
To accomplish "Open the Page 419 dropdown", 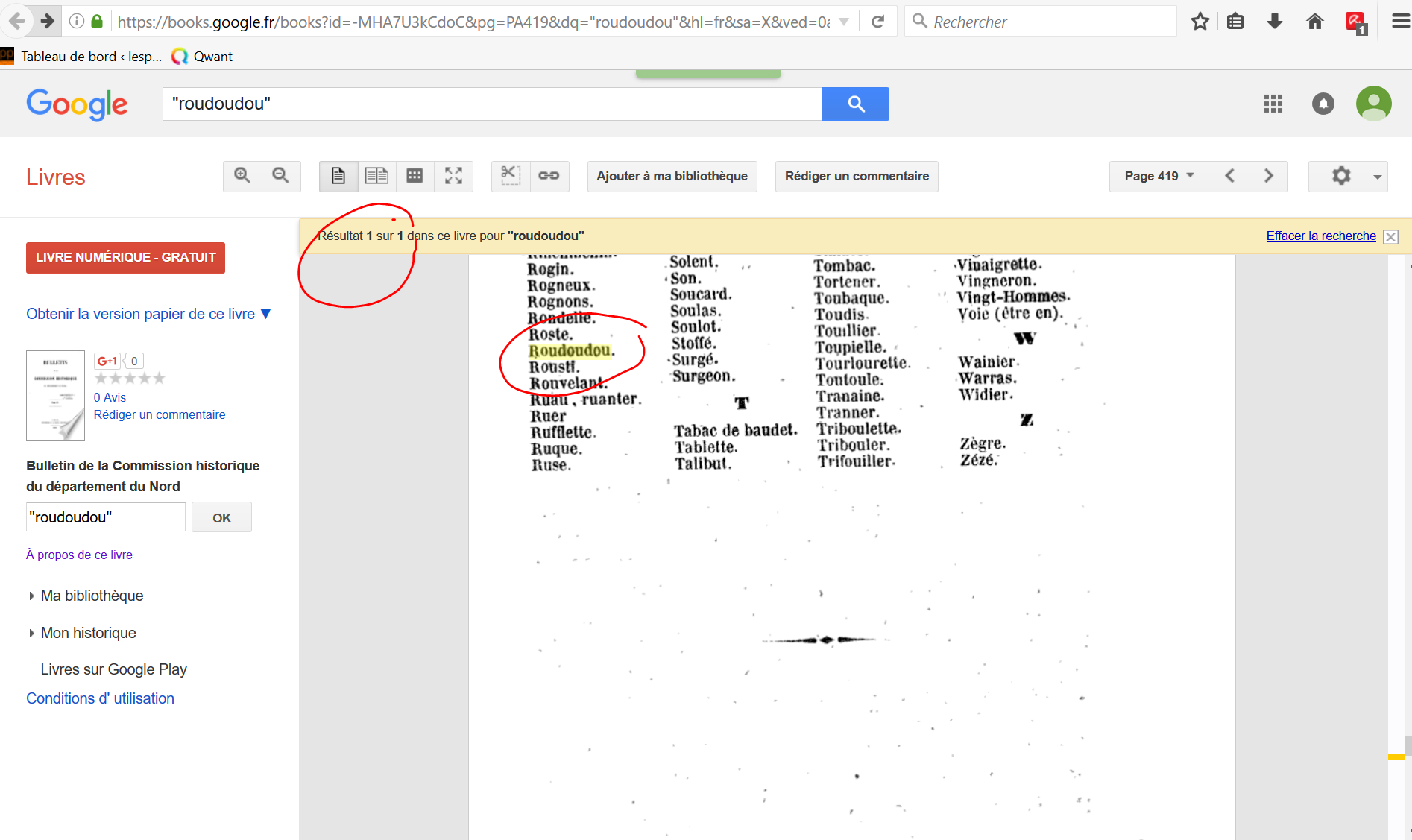I will point(1159,176).
